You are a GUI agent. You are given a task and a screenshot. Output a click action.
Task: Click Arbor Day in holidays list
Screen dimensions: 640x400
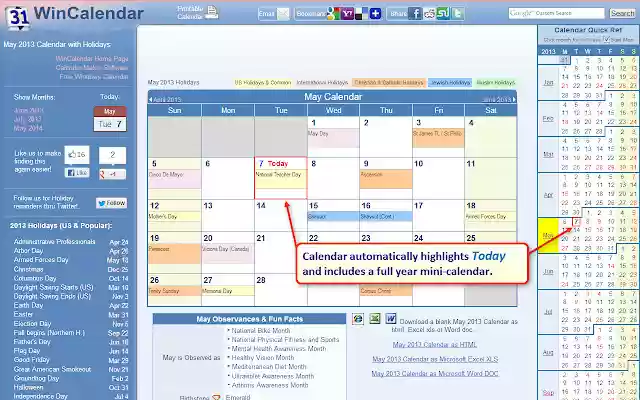click(28, 251)
